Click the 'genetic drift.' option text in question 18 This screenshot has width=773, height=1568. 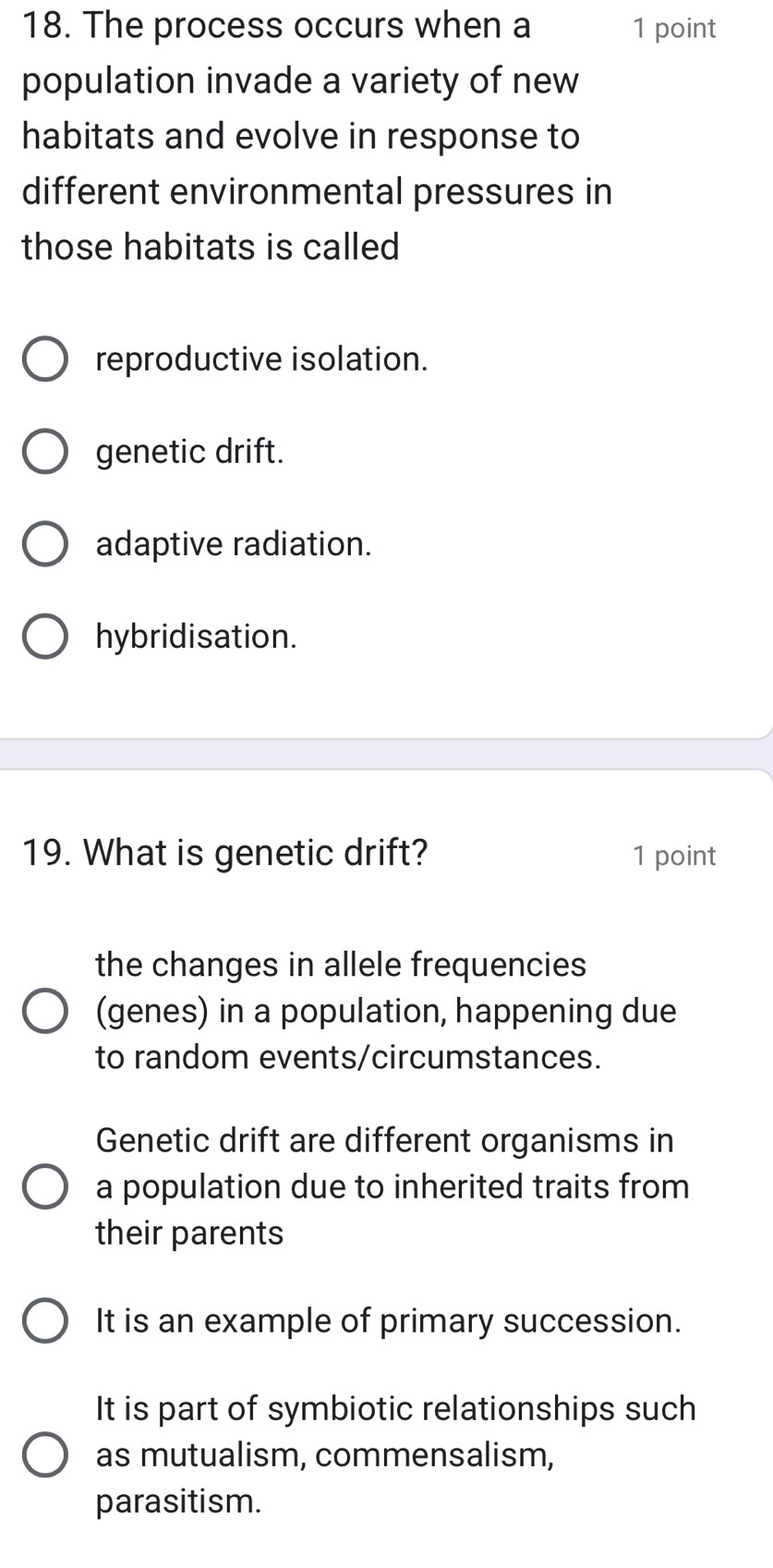tap(189, 452)
